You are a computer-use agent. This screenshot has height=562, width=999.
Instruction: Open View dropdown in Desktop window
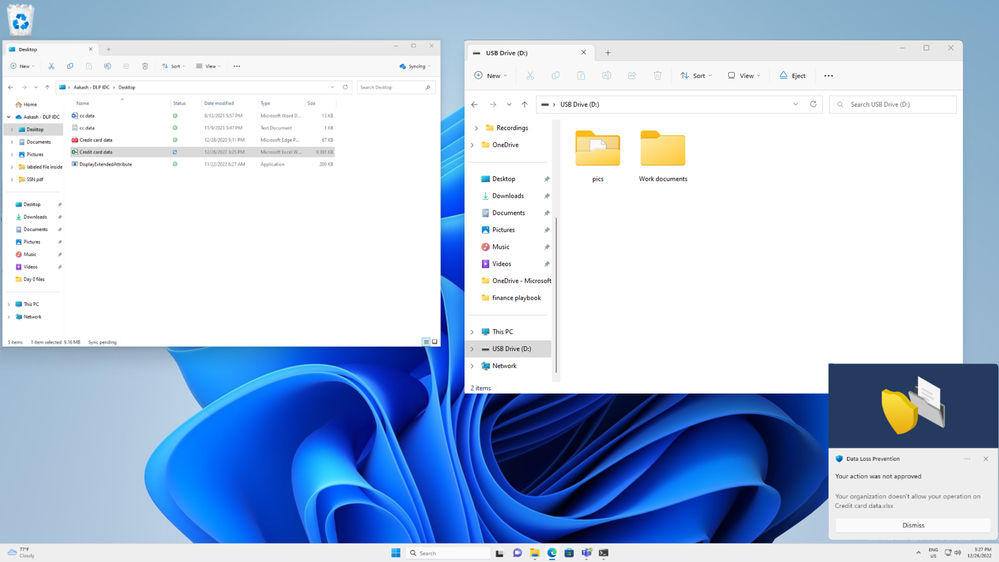point(208,66)
